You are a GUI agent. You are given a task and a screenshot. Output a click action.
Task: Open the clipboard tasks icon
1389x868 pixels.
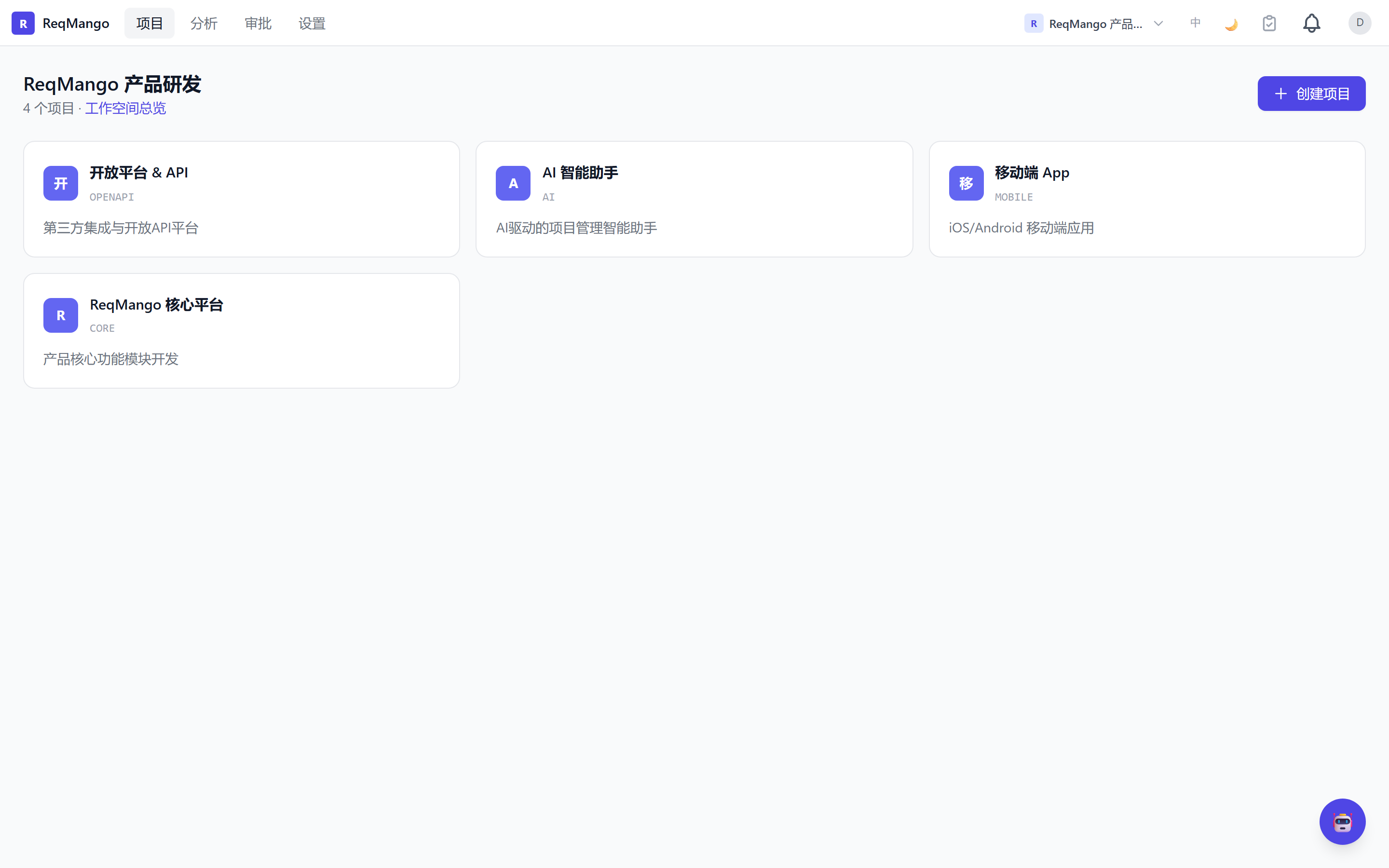(x=1269, y=24)
